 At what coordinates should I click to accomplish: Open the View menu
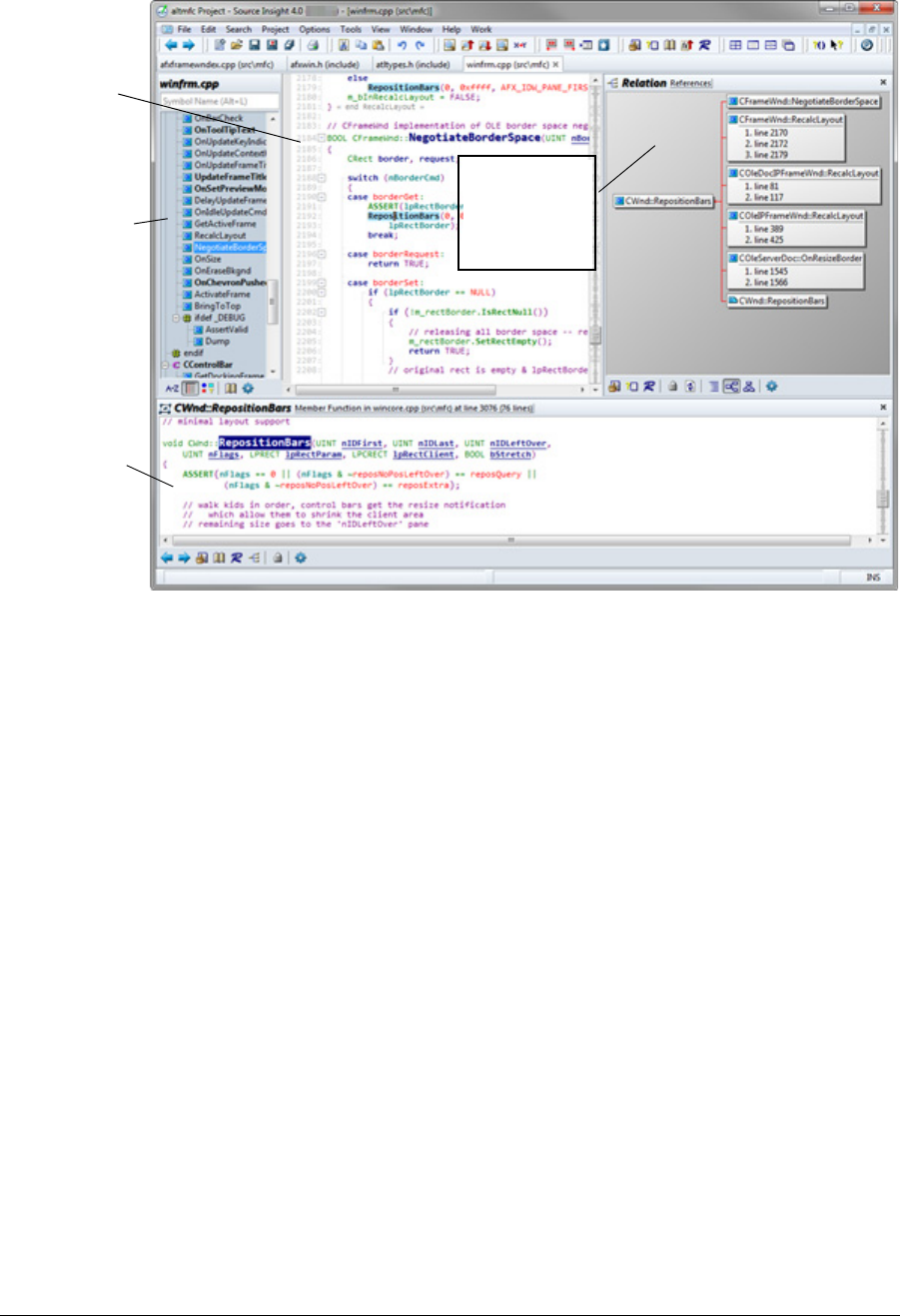click(x=381, y=29)
